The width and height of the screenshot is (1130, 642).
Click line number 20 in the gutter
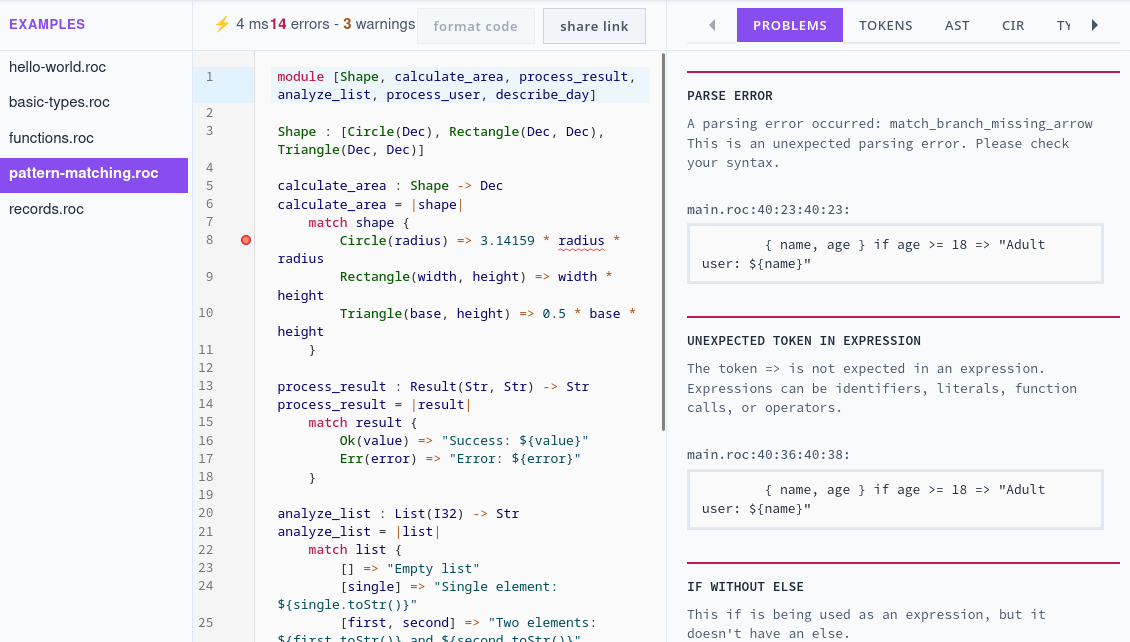pyautogui.click(x=206, y=514)
